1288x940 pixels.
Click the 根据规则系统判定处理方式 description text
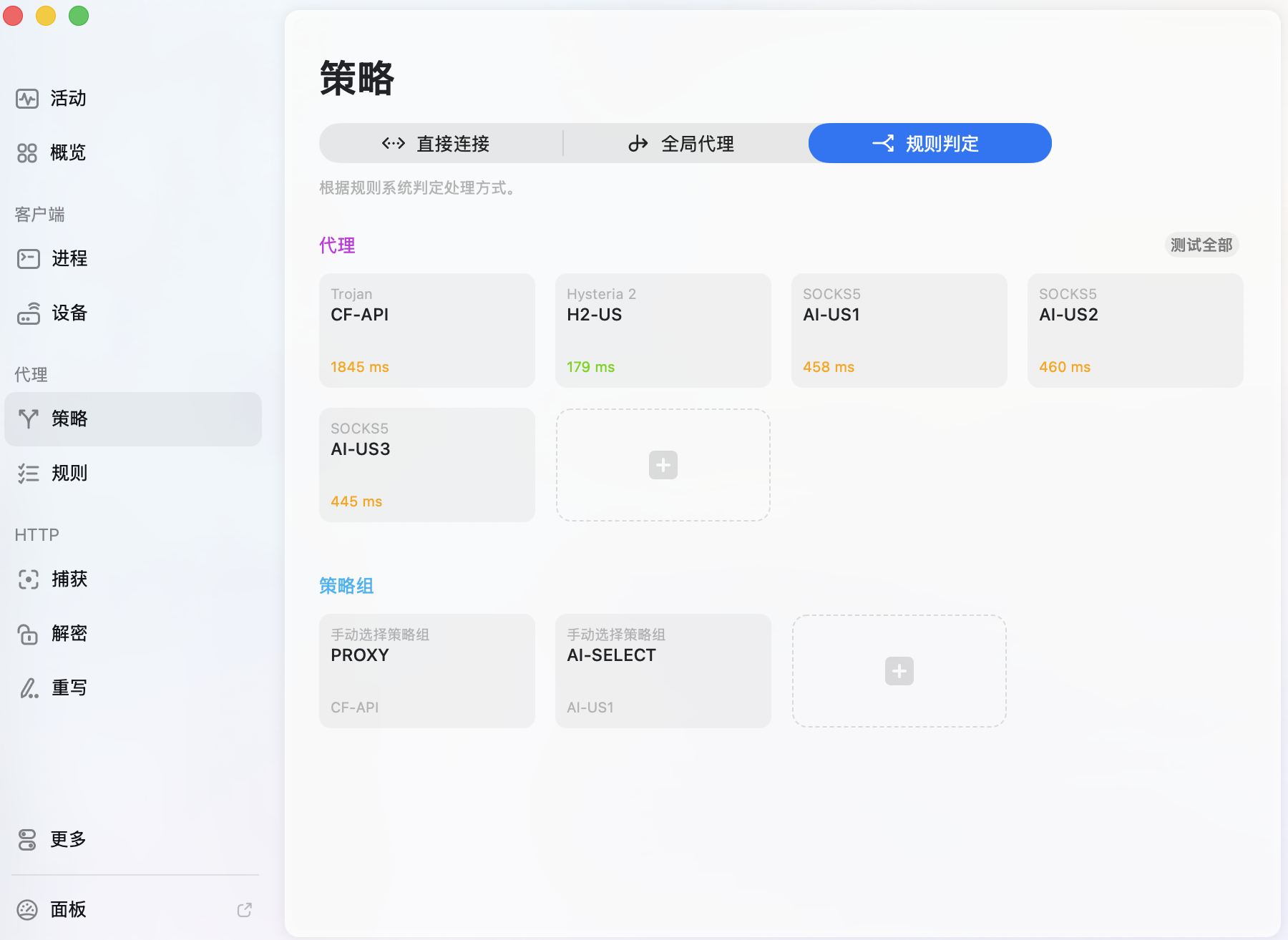(x=418, y=188)
